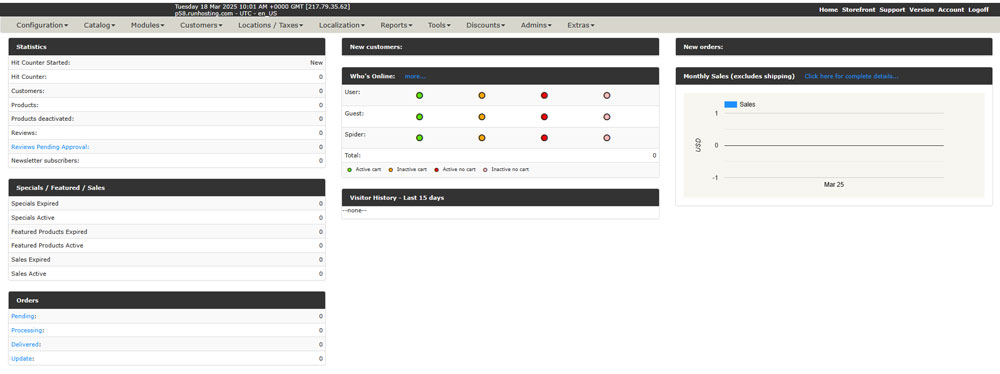Open the Modules dropdown
The width and height of the screenshot is (1000, 374).
coord(147,26)
